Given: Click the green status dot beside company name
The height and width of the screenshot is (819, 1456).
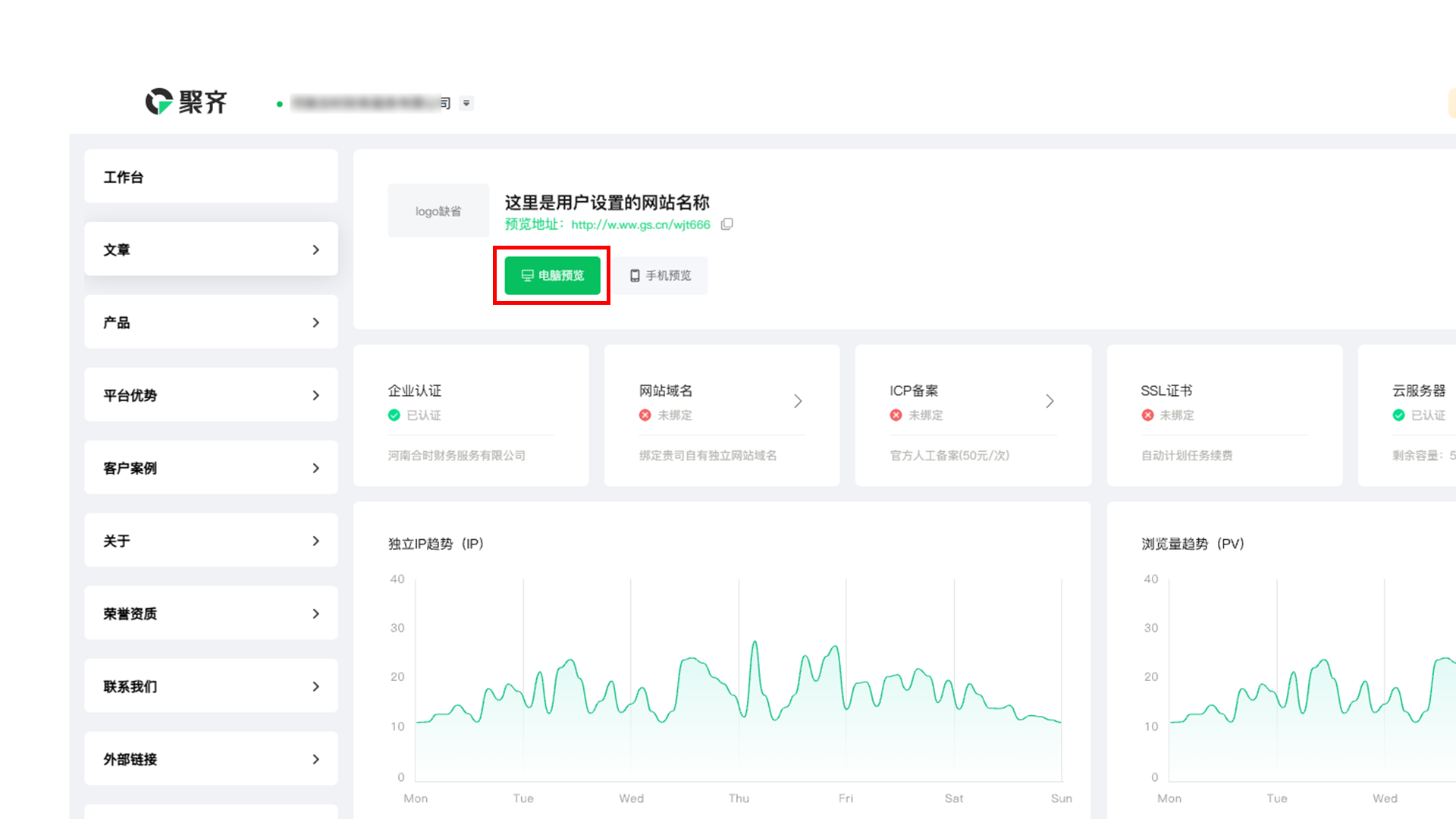Looking at the screenshot, I should pos(280,104).
